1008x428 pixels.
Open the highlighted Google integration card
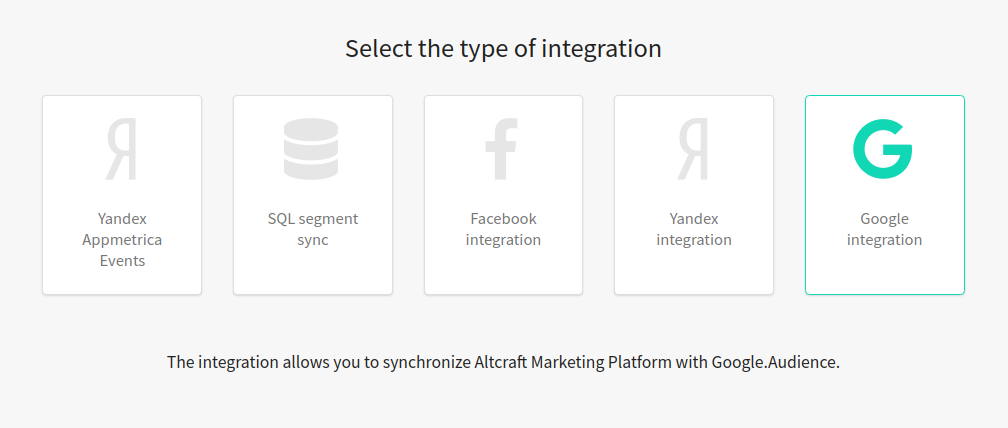(x=885, y=195)
